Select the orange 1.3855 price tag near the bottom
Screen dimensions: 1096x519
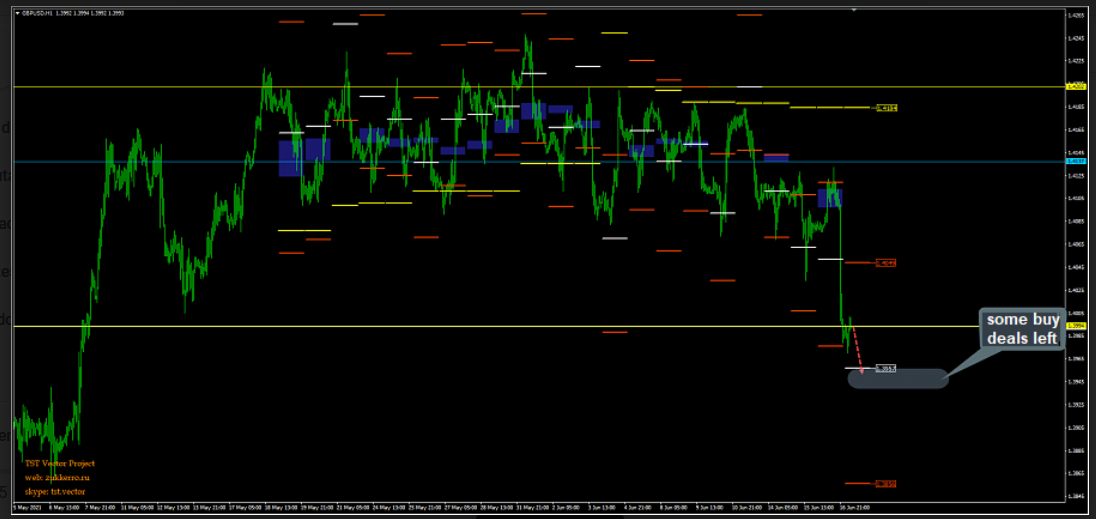click(x=886, y=484)
